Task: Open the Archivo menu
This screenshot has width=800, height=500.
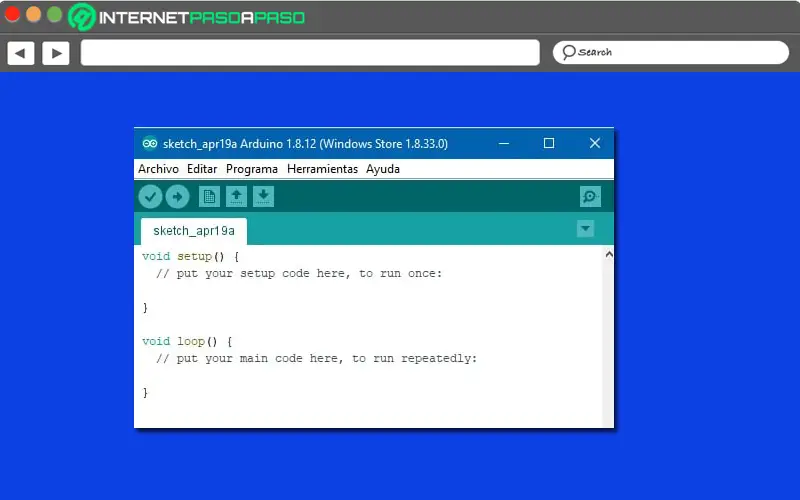Action: [158, 169]
